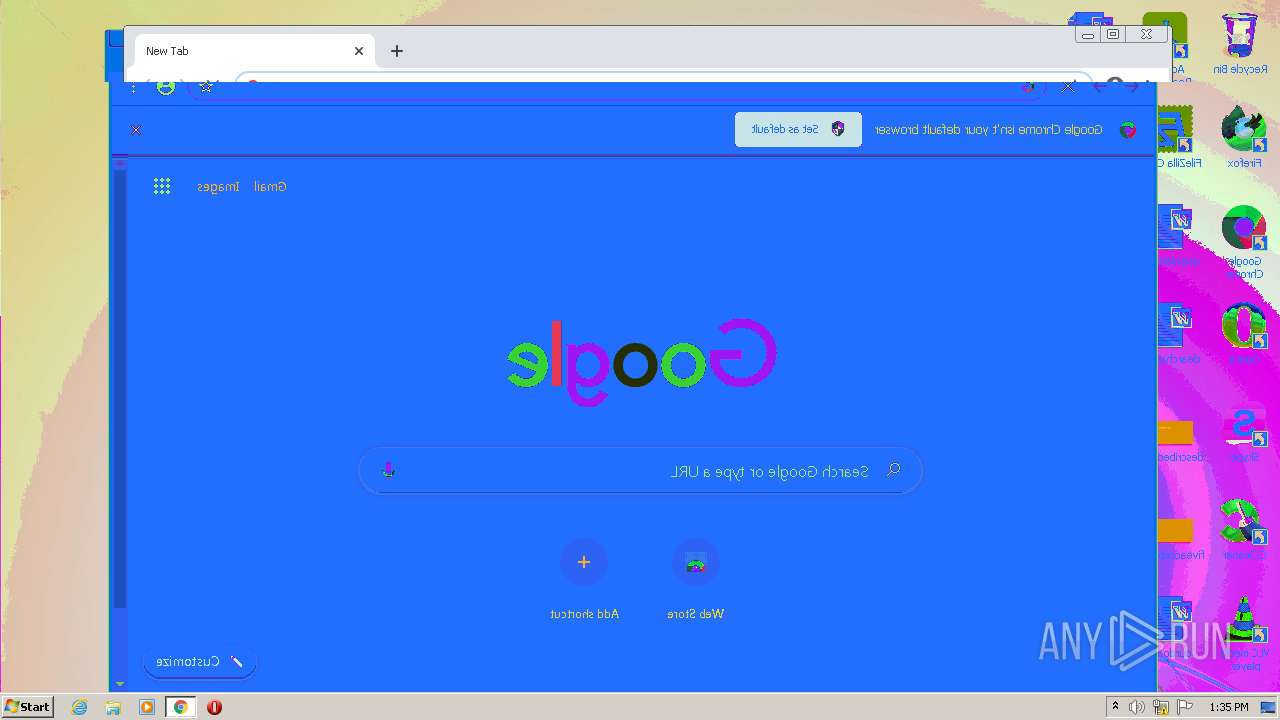Click the Action Center flag tray icon
The height and width of the screenshot is (720, 1280).
tap(1185, 707)
